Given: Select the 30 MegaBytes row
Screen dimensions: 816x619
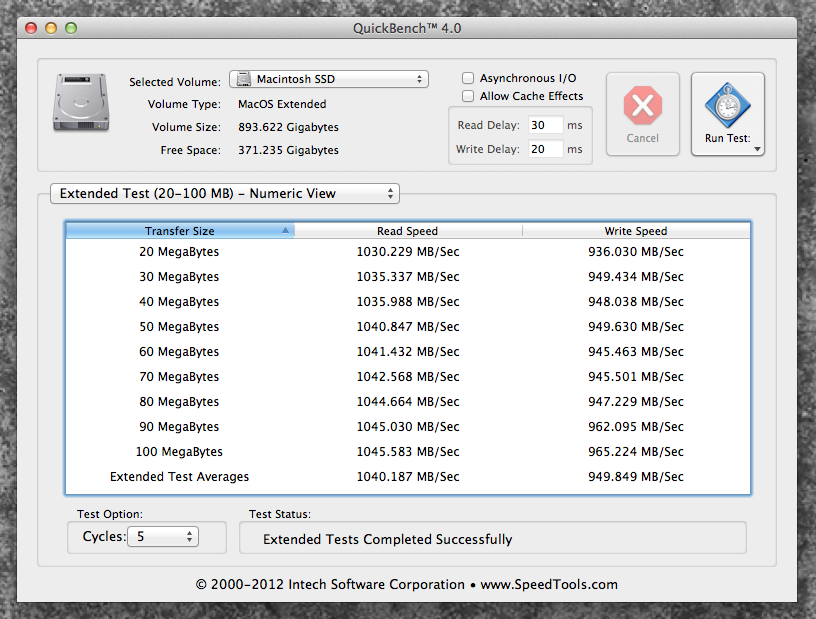Looking at the screenshot, I should click(408, 276).
